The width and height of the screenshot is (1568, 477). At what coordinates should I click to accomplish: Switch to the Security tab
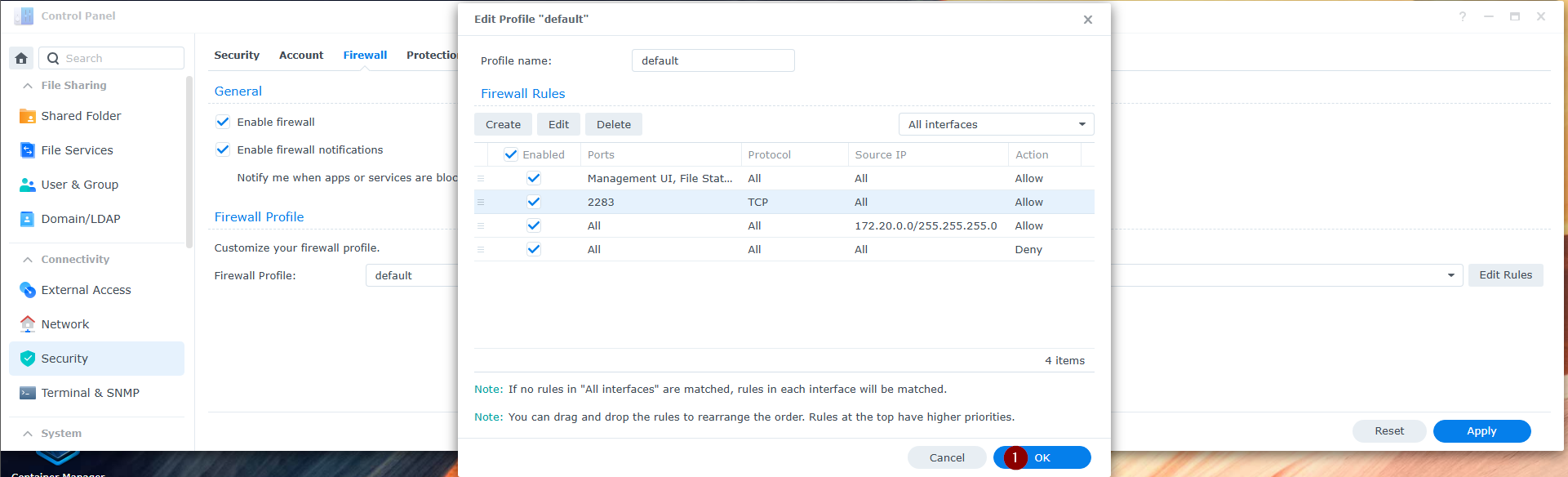click(237, 55)
